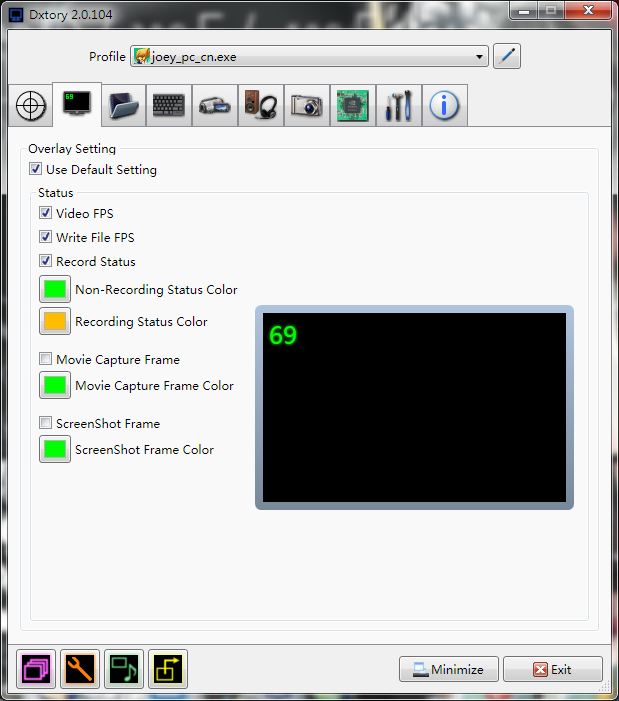Screen dimensions: 619x701
Task: Open the tools wrench tab
Action: pyautogui.click(x=398, y=106)
